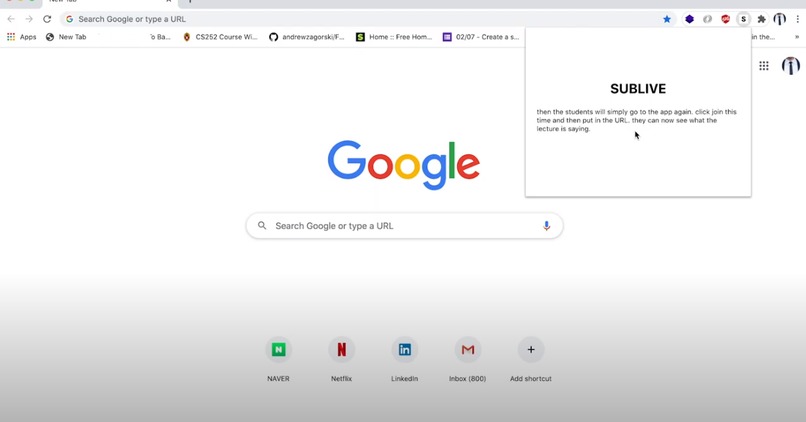Focus the address bar URL field

368,19
